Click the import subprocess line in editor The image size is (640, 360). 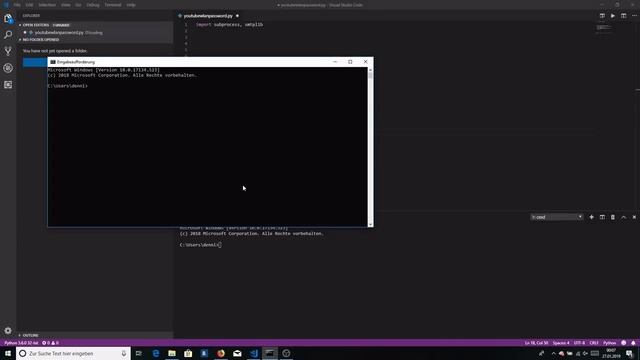click(229, 24)
